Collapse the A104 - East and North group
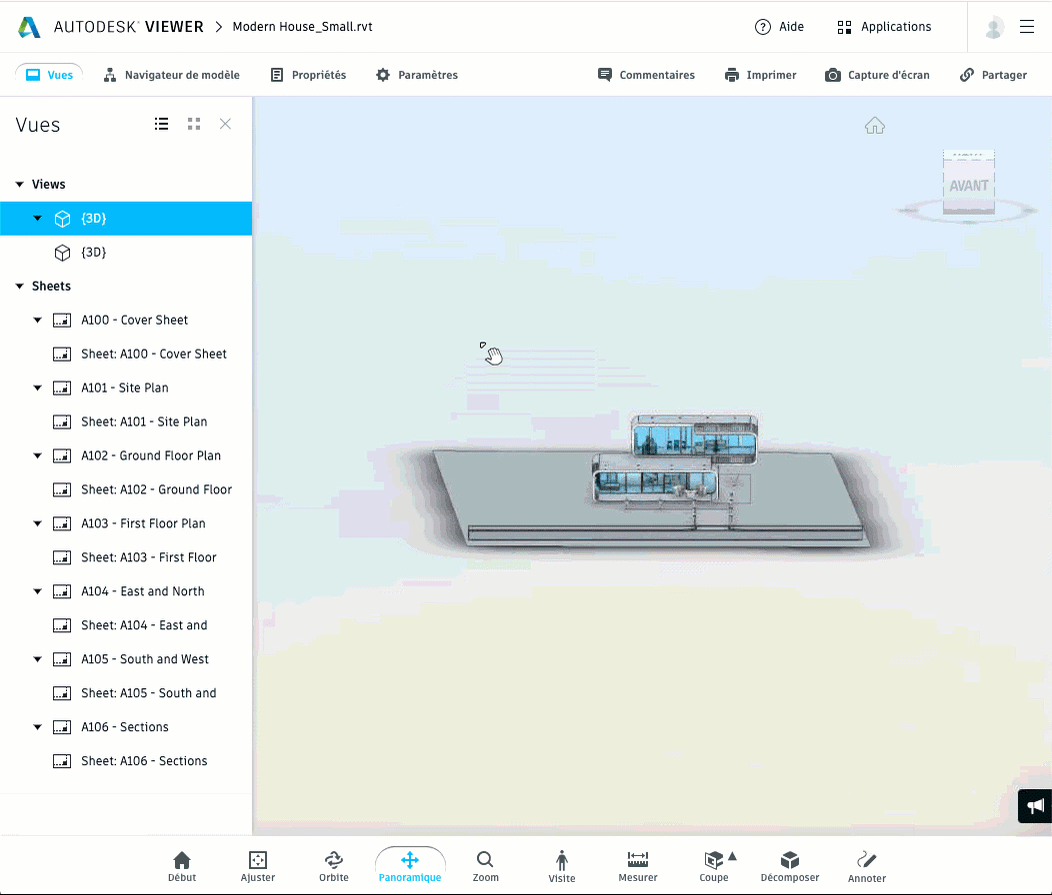Screen dimensions: 1052x895 (38, 592)
